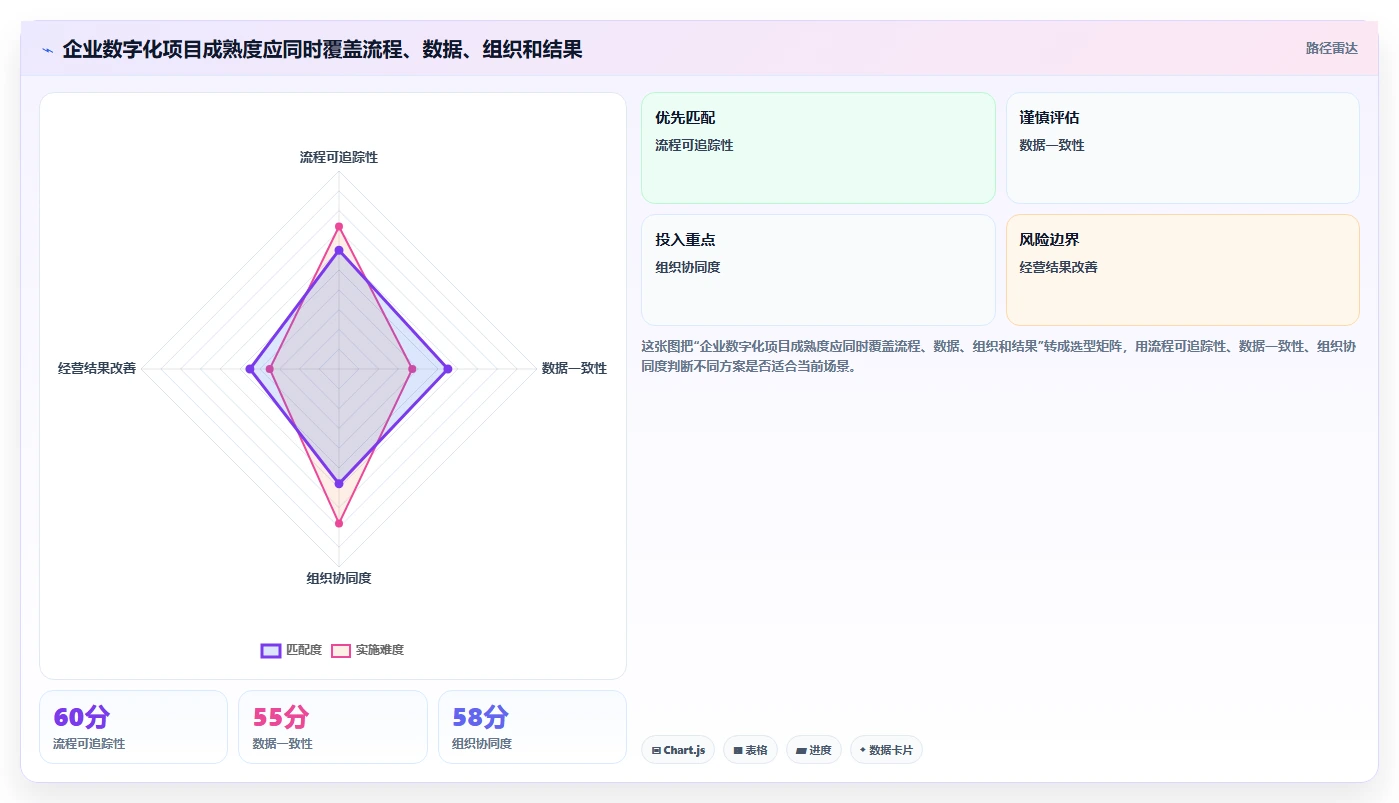This screenshot has height=803, width=1399.
Task: Open the 风险边界 card
Action: click(x=1182, y=270)
